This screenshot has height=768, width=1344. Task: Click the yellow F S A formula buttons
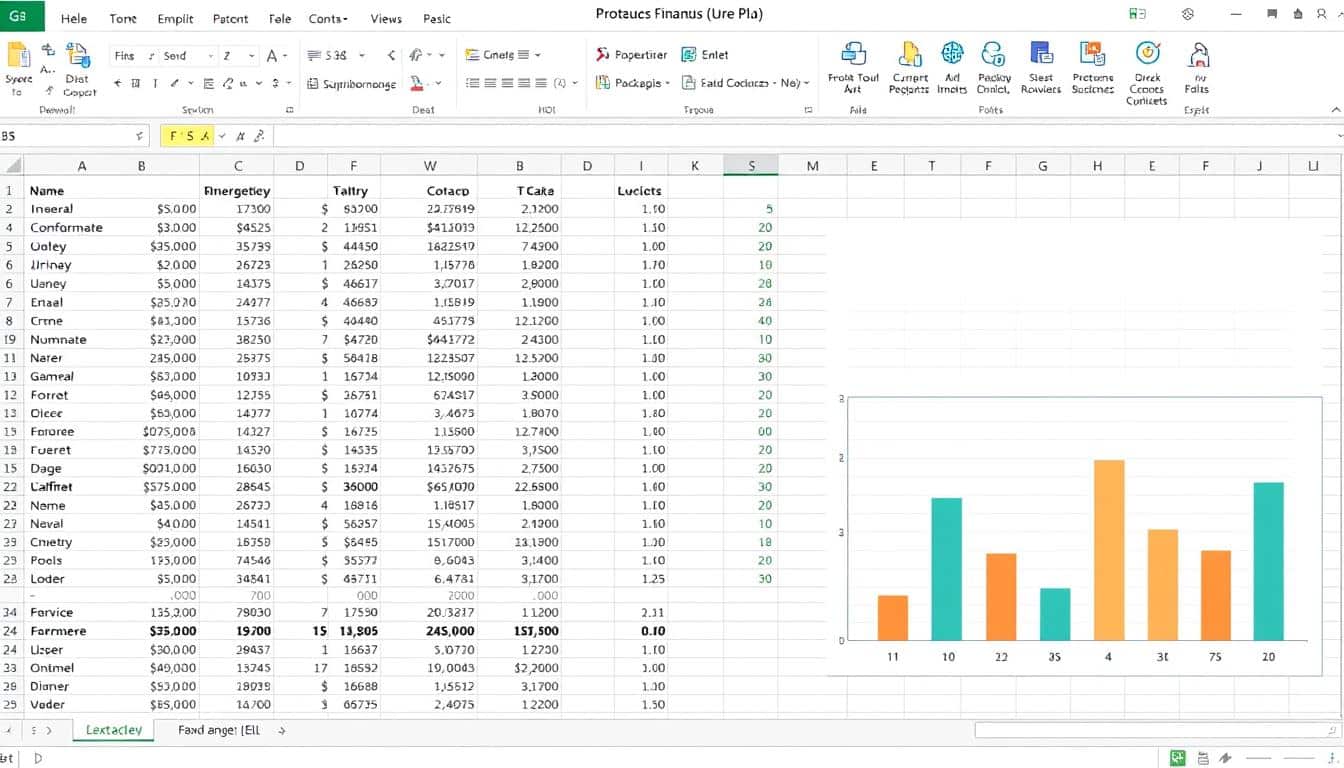[189, 136]
